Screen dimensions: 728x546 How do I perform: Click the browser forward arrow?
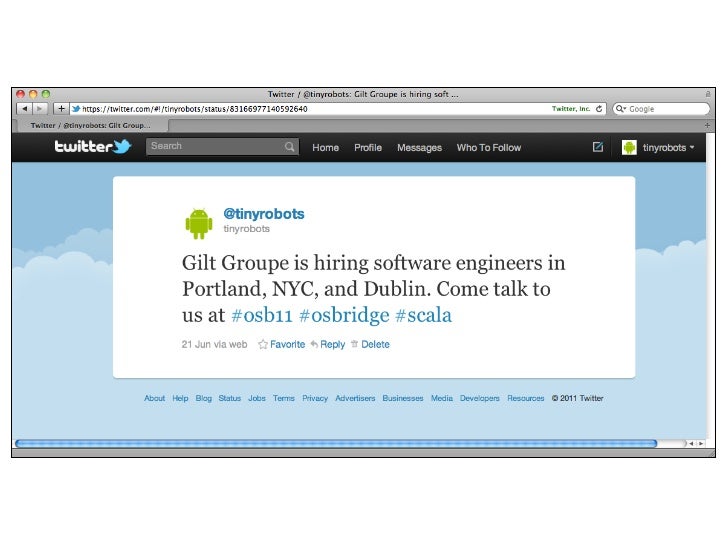(40, 109)
